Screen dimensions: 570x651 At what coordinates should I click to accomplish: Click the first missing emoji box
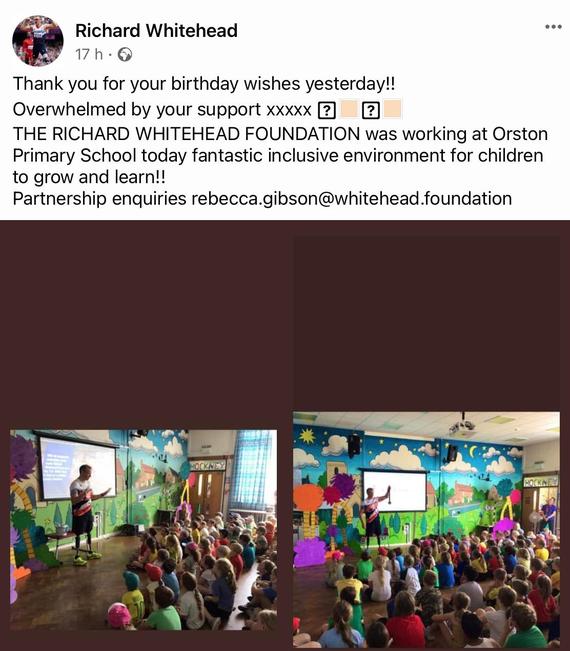(327, 110)
